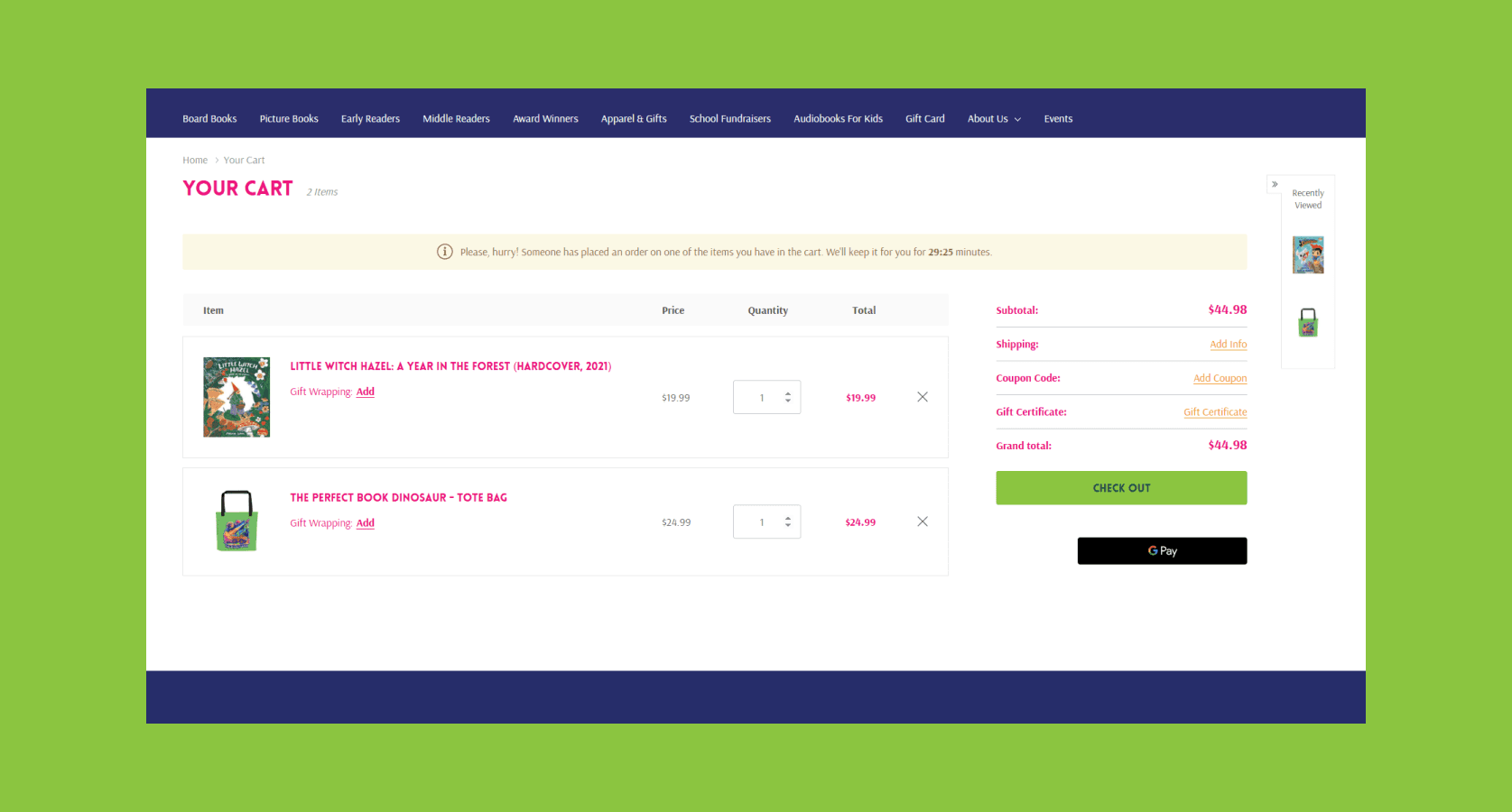Open the Board Books menu
The height and width of the screenshot is (812, 1512).
click(209, 119)
